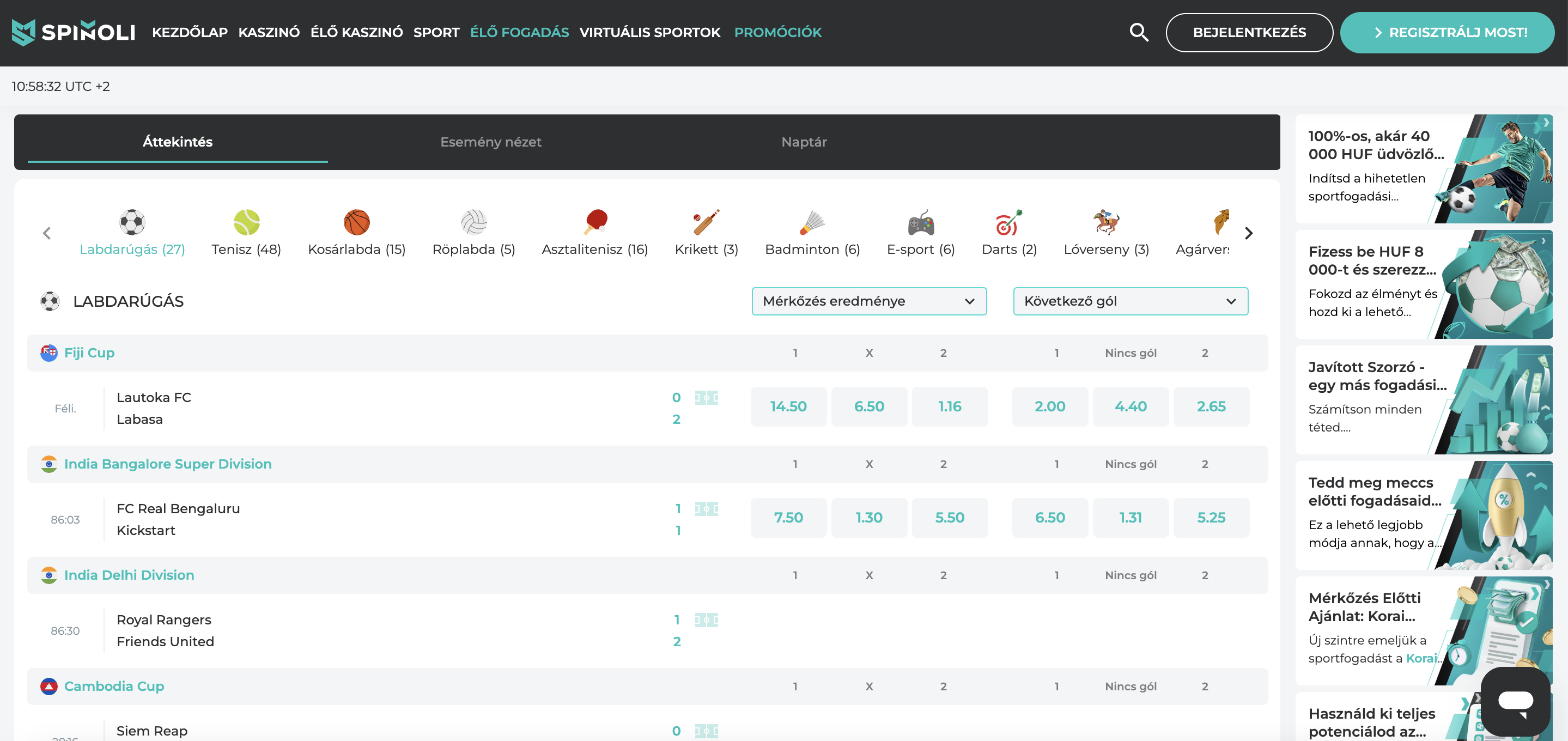Click the Spinoli logo
The height and width of the screenshot is (741, 1568).
pyautogui.click(x=74, y=32)
